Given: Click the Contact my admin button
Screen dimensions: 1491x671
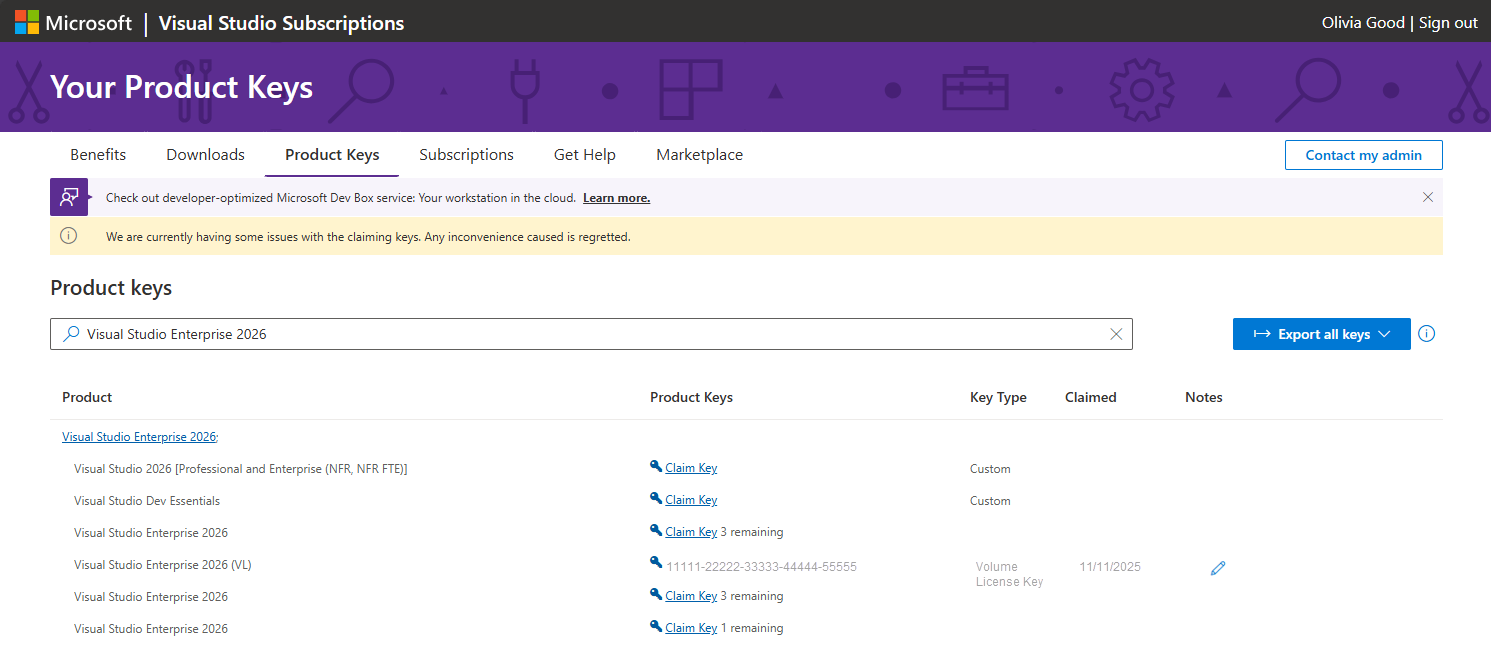Looking at the screenshot, I should coord(1363,155).
